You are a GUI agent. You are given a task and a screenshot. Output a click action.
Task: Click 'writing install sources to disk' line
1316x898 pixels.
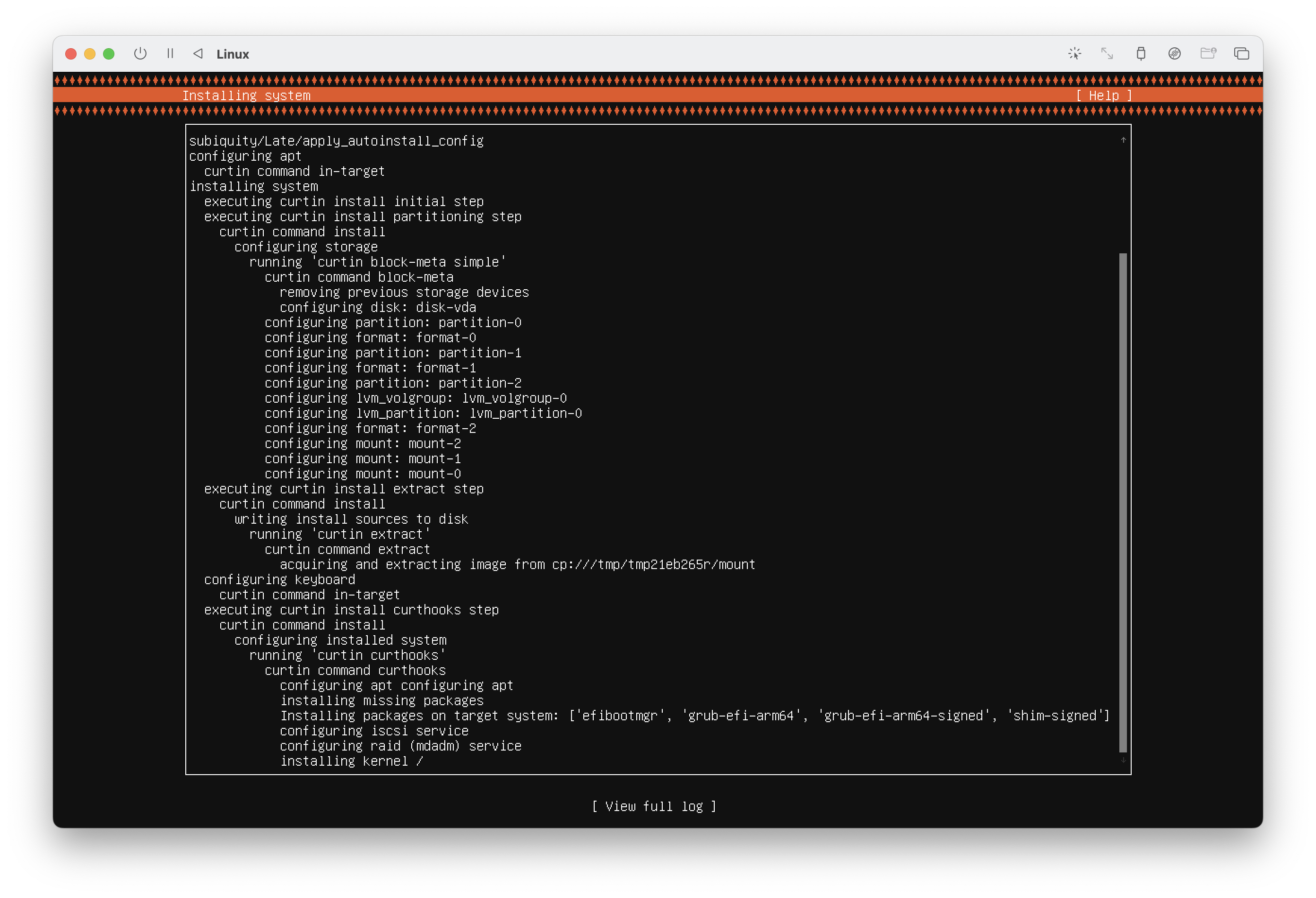(351, 519)
